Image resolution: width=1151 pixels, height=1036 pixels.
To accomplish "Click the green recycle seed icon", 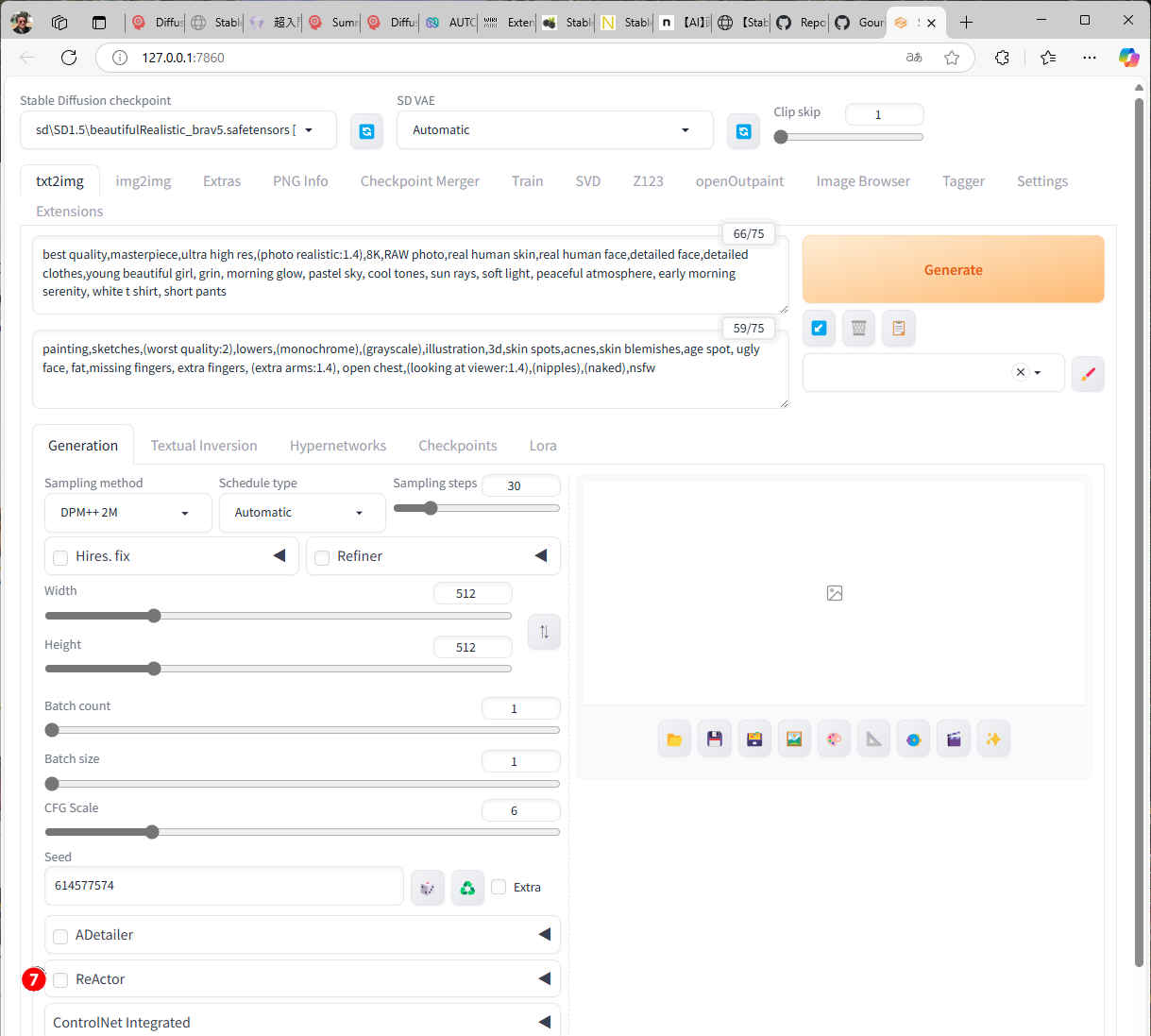I will [467, 888].
